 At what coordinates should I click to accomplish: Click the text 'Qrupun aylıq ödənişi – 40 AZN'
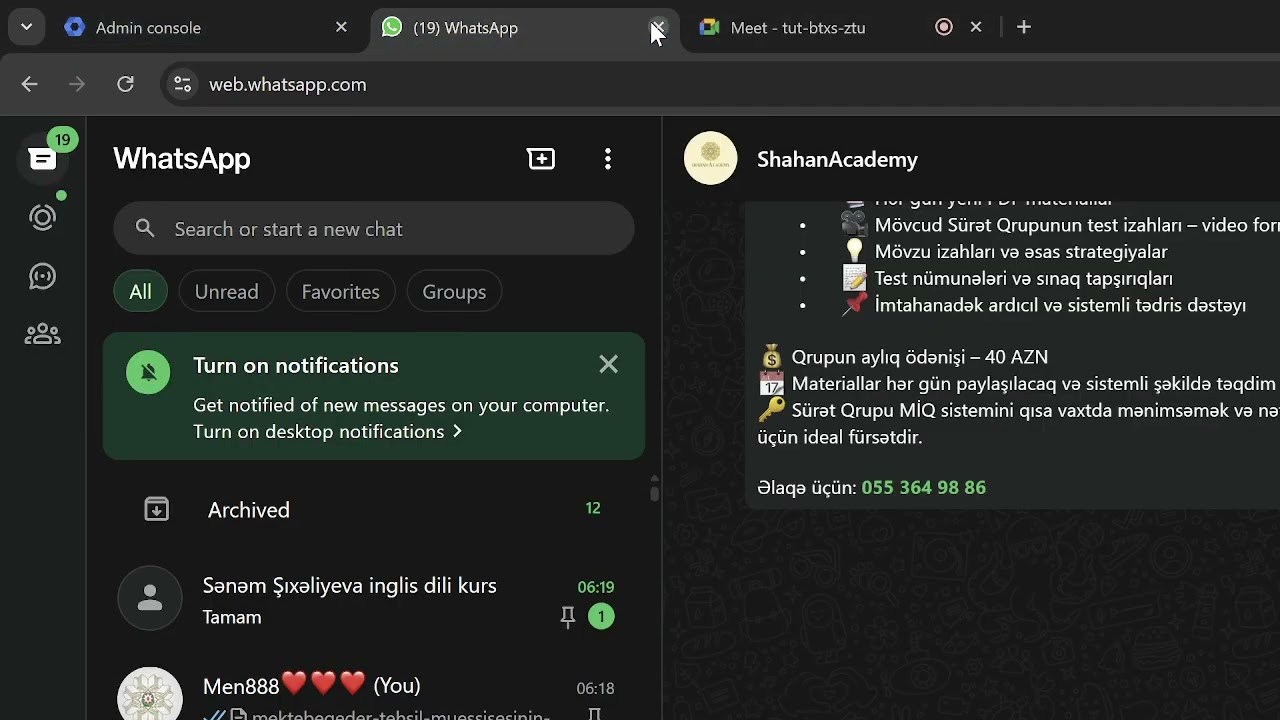920,357
